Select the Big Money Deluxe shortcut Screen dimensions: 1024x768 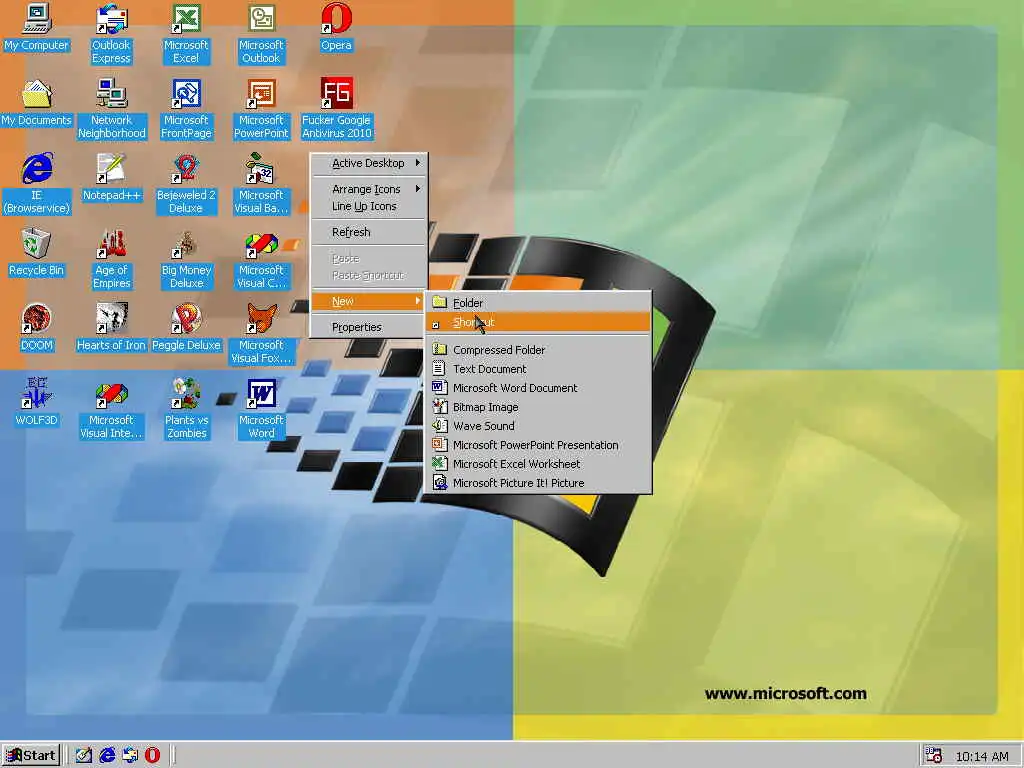tap(186, 259)
